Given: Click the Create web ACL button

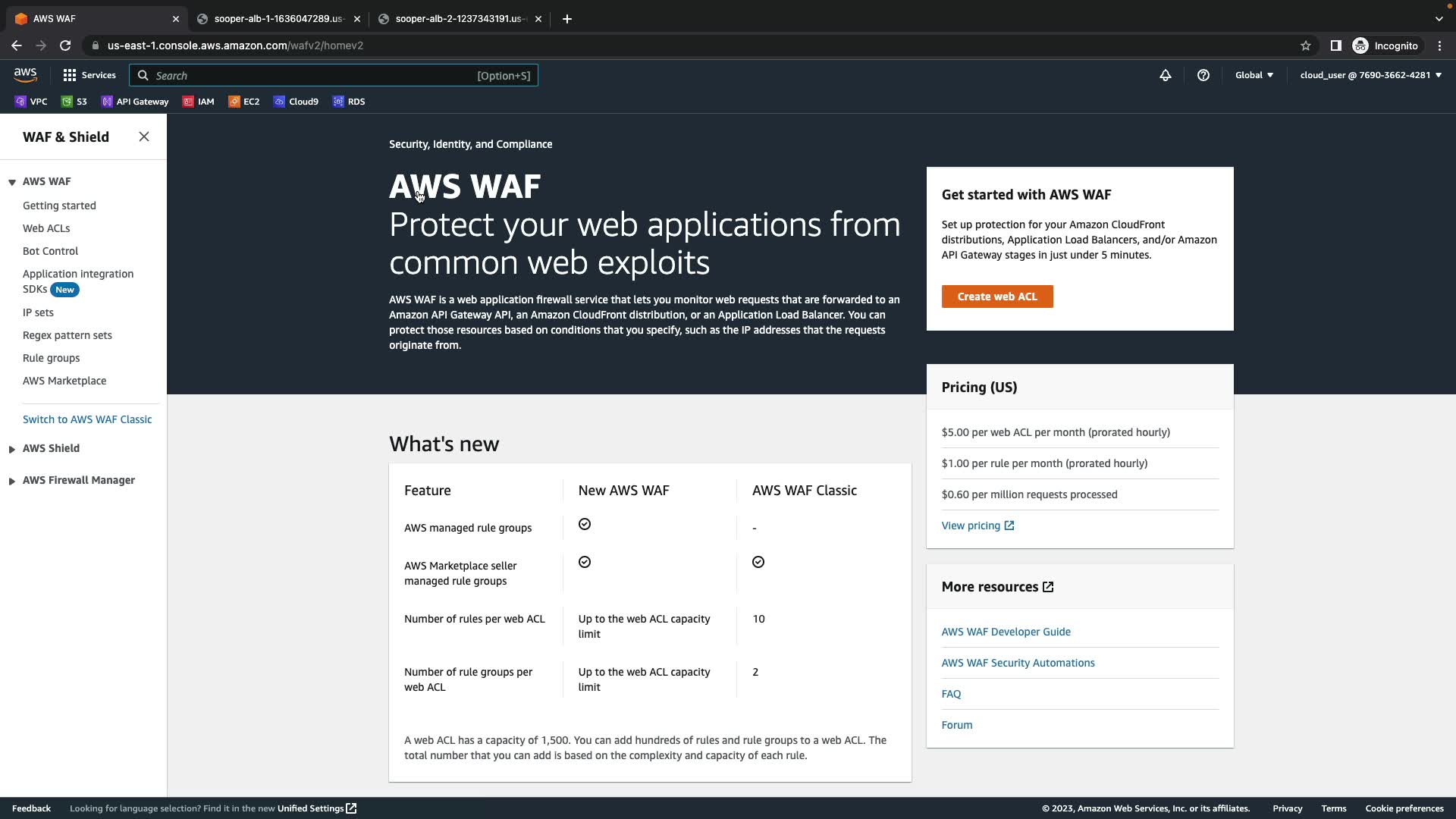Looking at the screenshot, I should (x=996, y=297).
